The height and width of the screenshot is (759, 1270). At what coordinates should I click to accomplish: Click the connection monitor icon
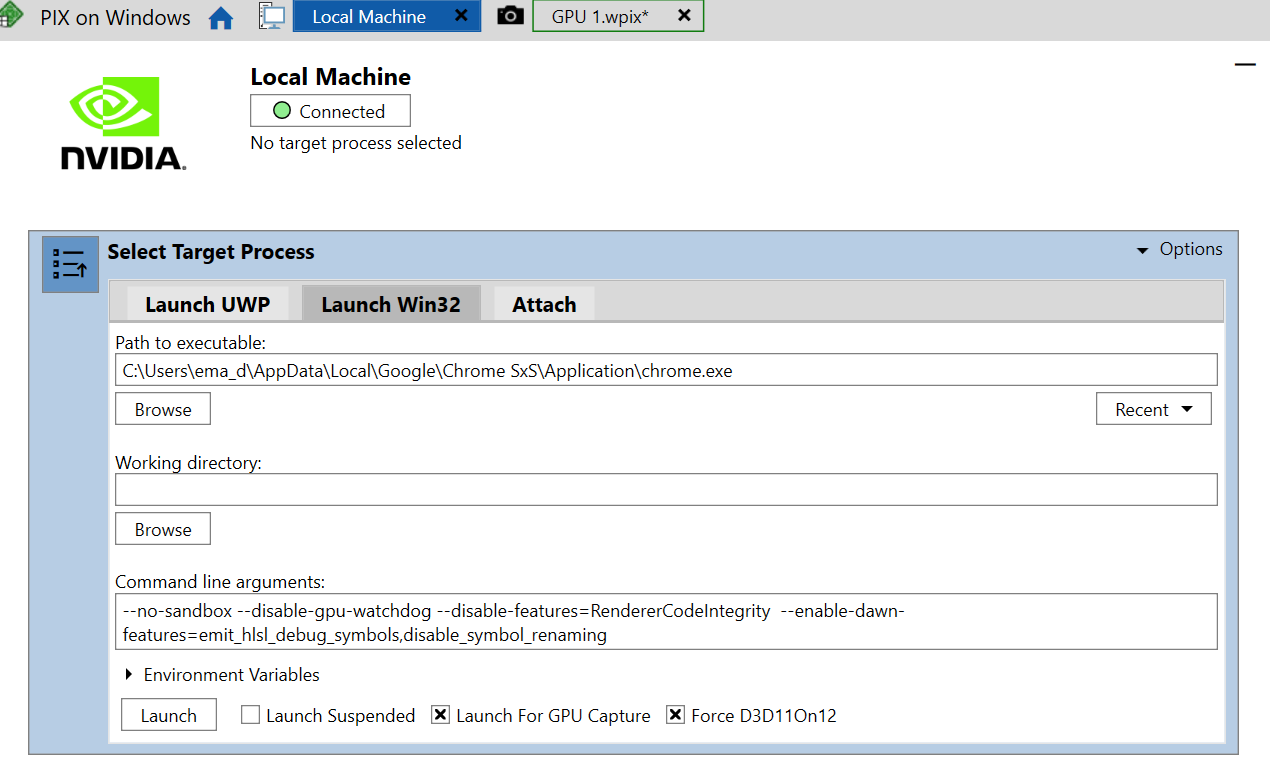coord(271,16)
